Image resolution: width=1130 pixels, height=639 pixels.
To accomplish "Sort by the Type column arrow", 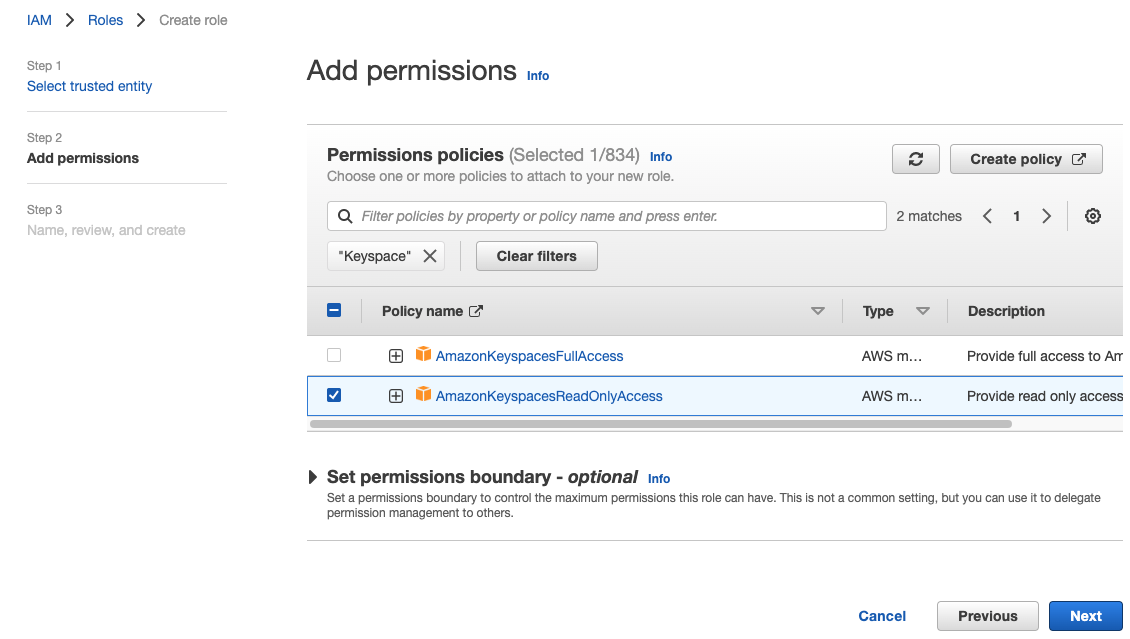I will (x=922, y=311).
